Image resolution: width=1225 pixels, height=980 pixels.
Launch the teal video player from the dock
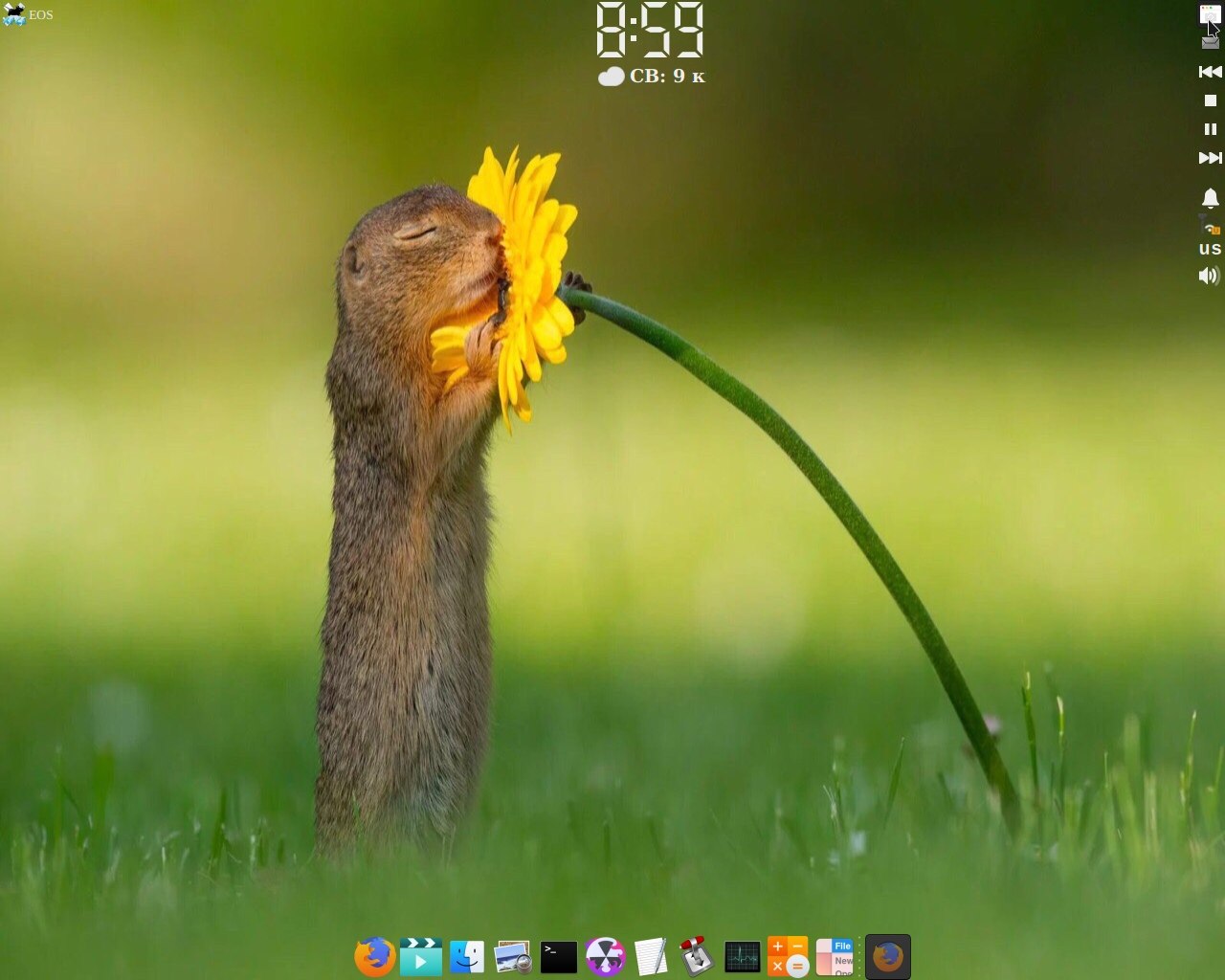(421, 956)
